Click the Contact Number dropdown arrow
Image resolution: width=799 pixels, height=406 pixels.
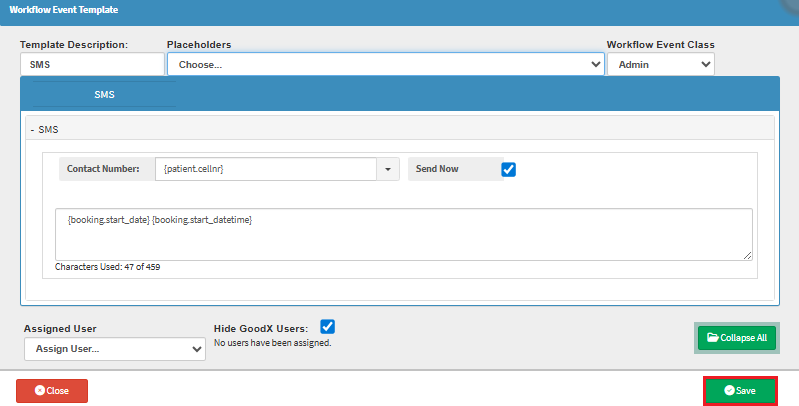387,169
